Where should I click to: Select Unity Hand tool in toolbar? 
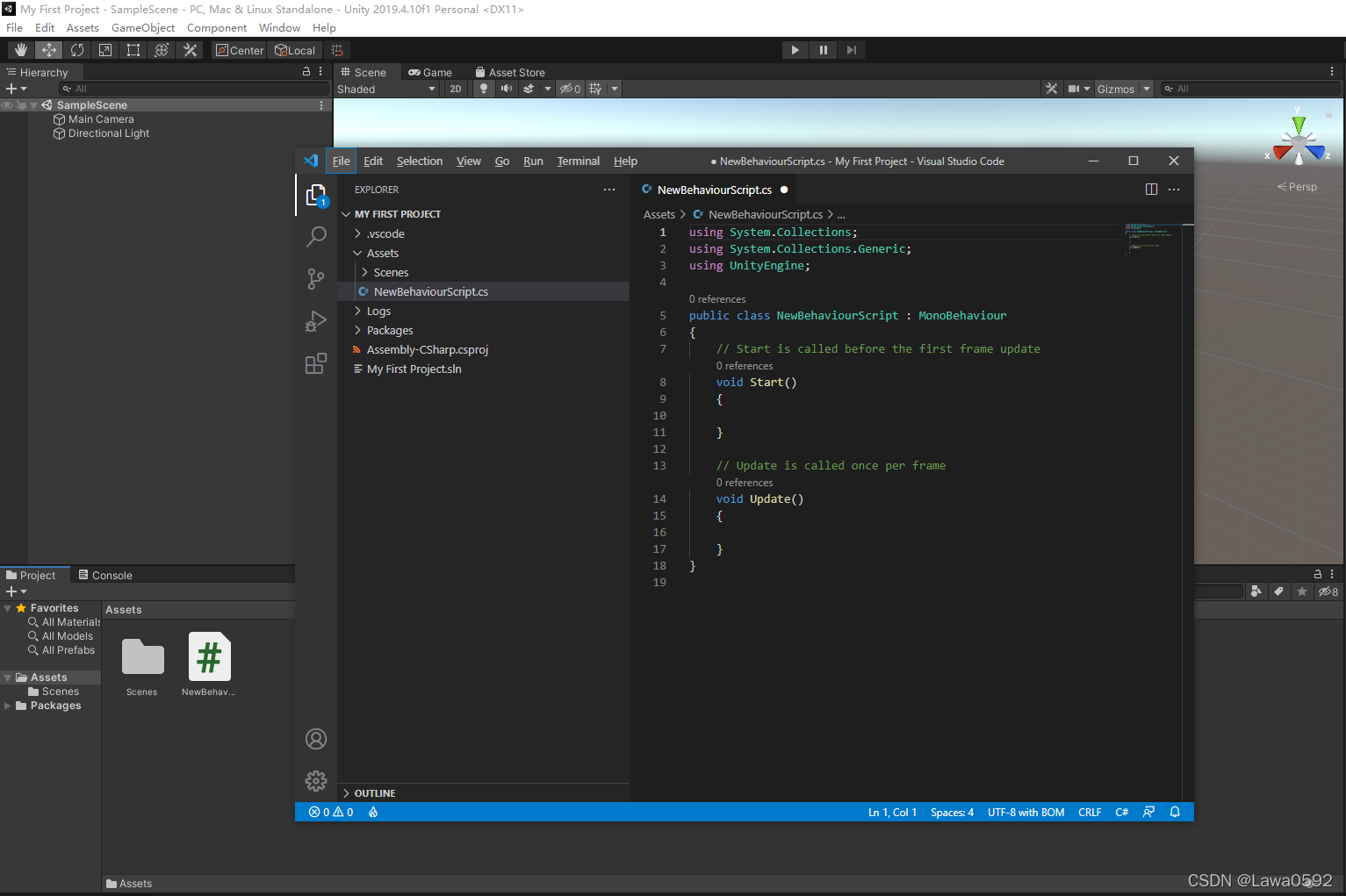click(x=21, y=50)
